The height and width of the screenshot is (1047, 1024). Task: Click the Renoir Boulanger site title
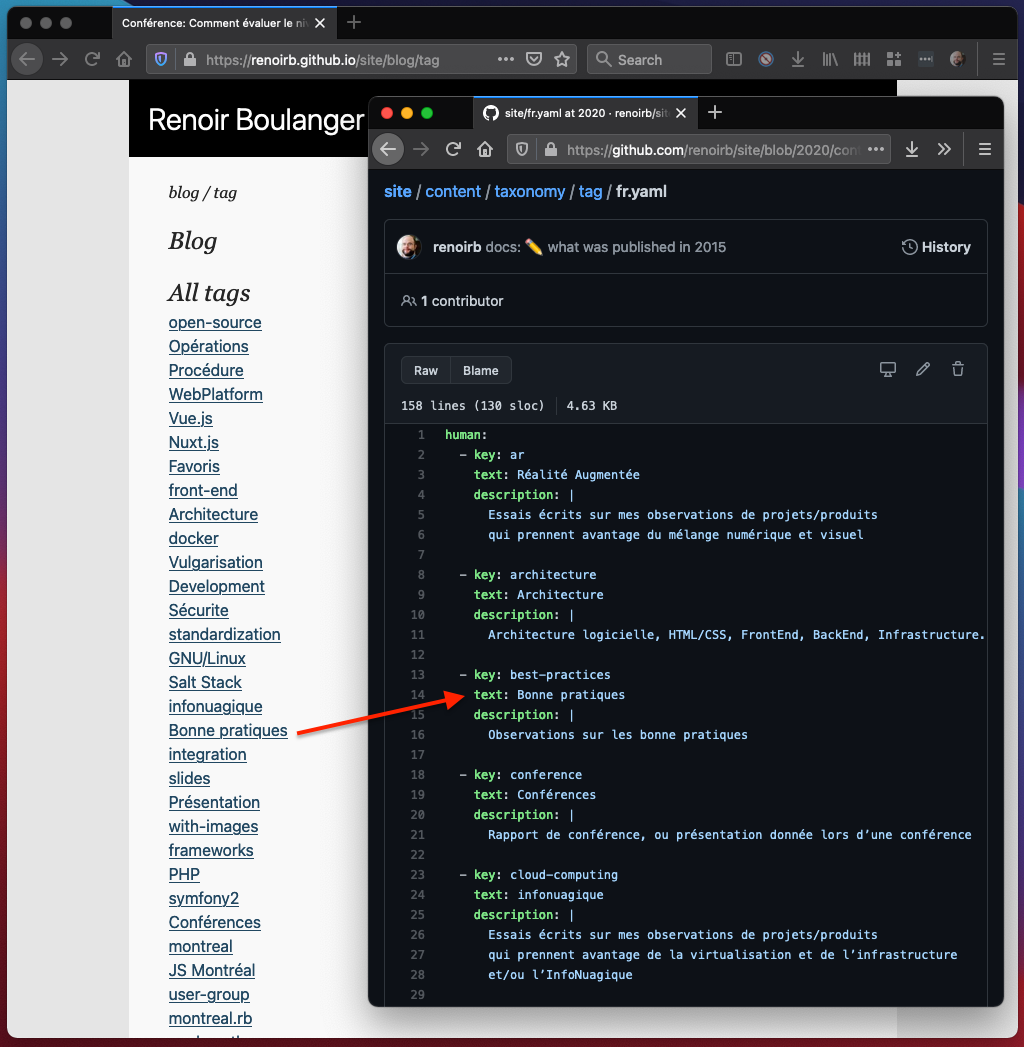[256, 120]
